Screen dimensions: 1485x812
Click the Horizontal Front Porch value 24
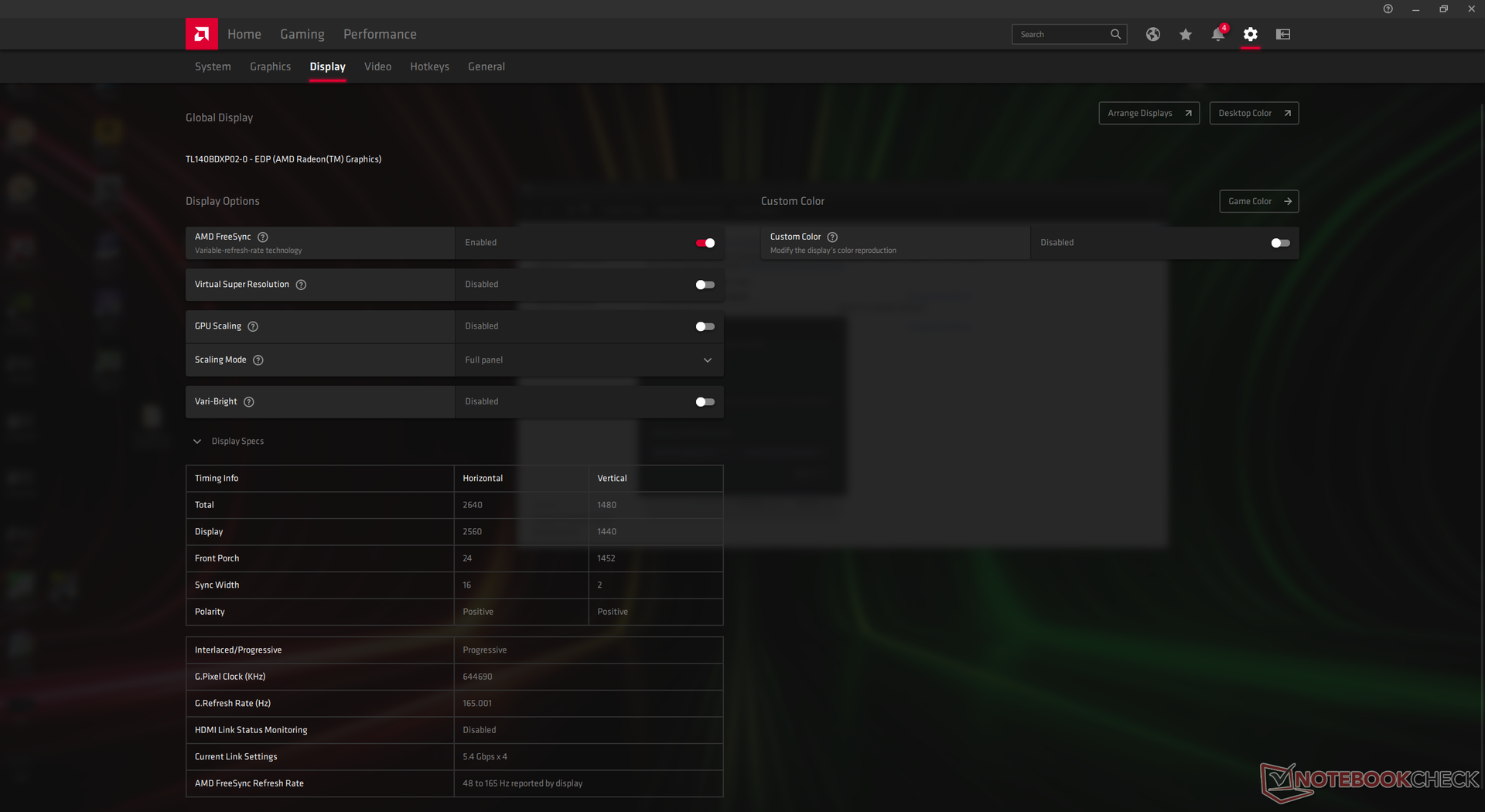point(467,558)
